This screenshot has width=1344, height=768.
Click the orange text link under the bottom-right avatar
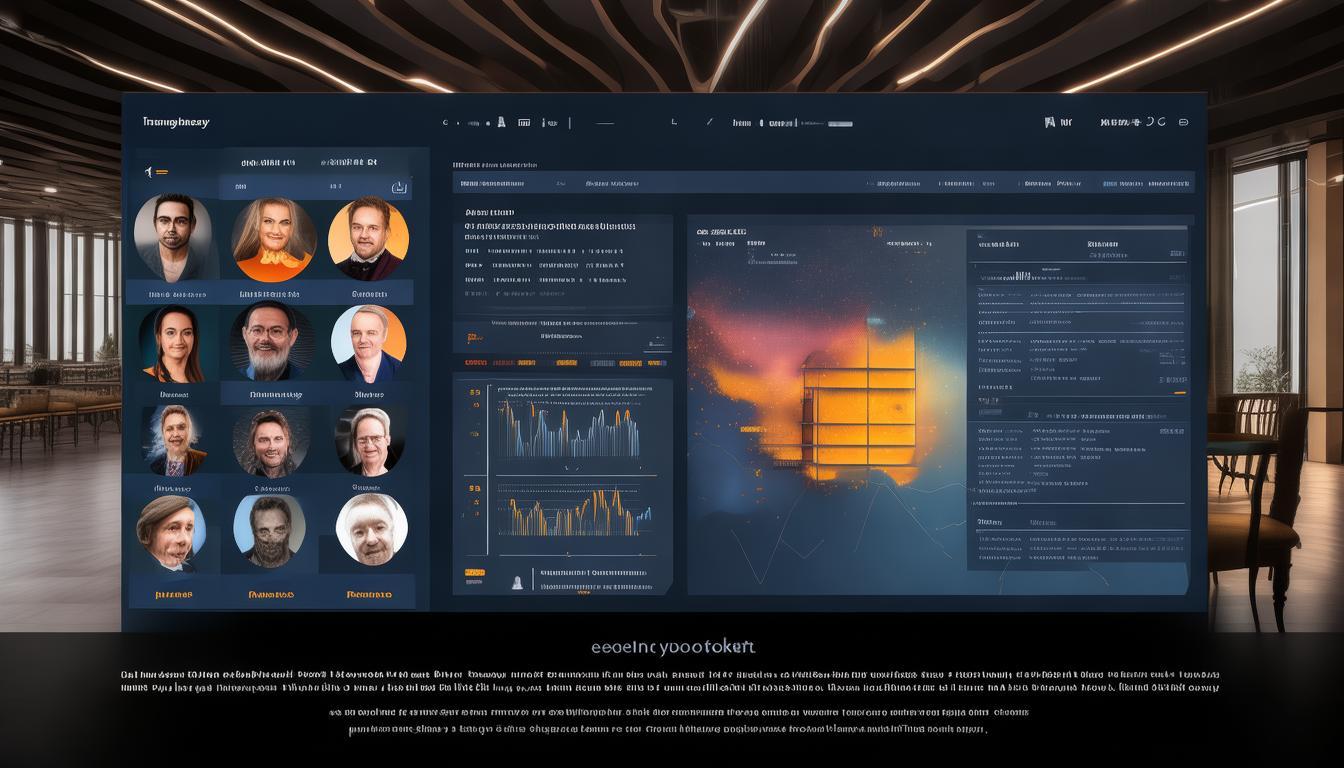[368, 595]
